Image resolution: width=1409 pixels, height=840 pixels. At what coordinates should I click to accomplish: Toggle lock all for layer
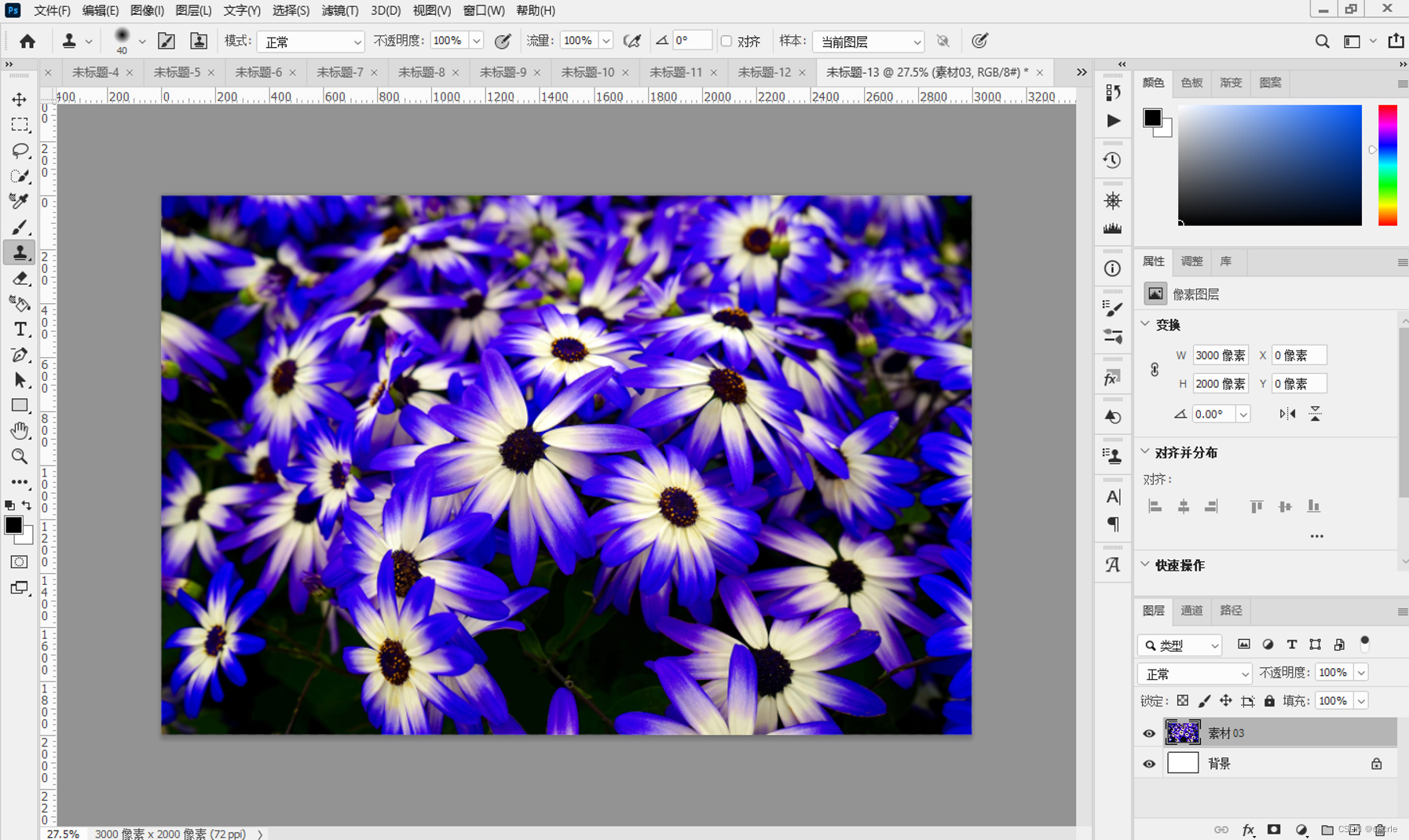point(1269,701)
